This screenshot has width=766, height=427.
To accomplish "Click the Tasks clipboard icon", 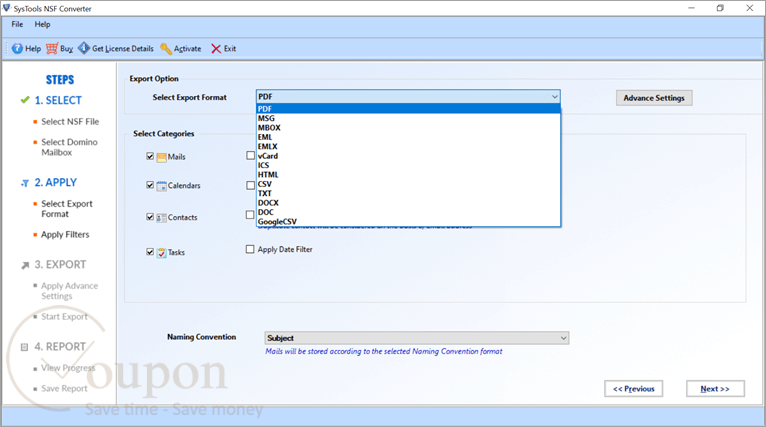I will 162,253.
